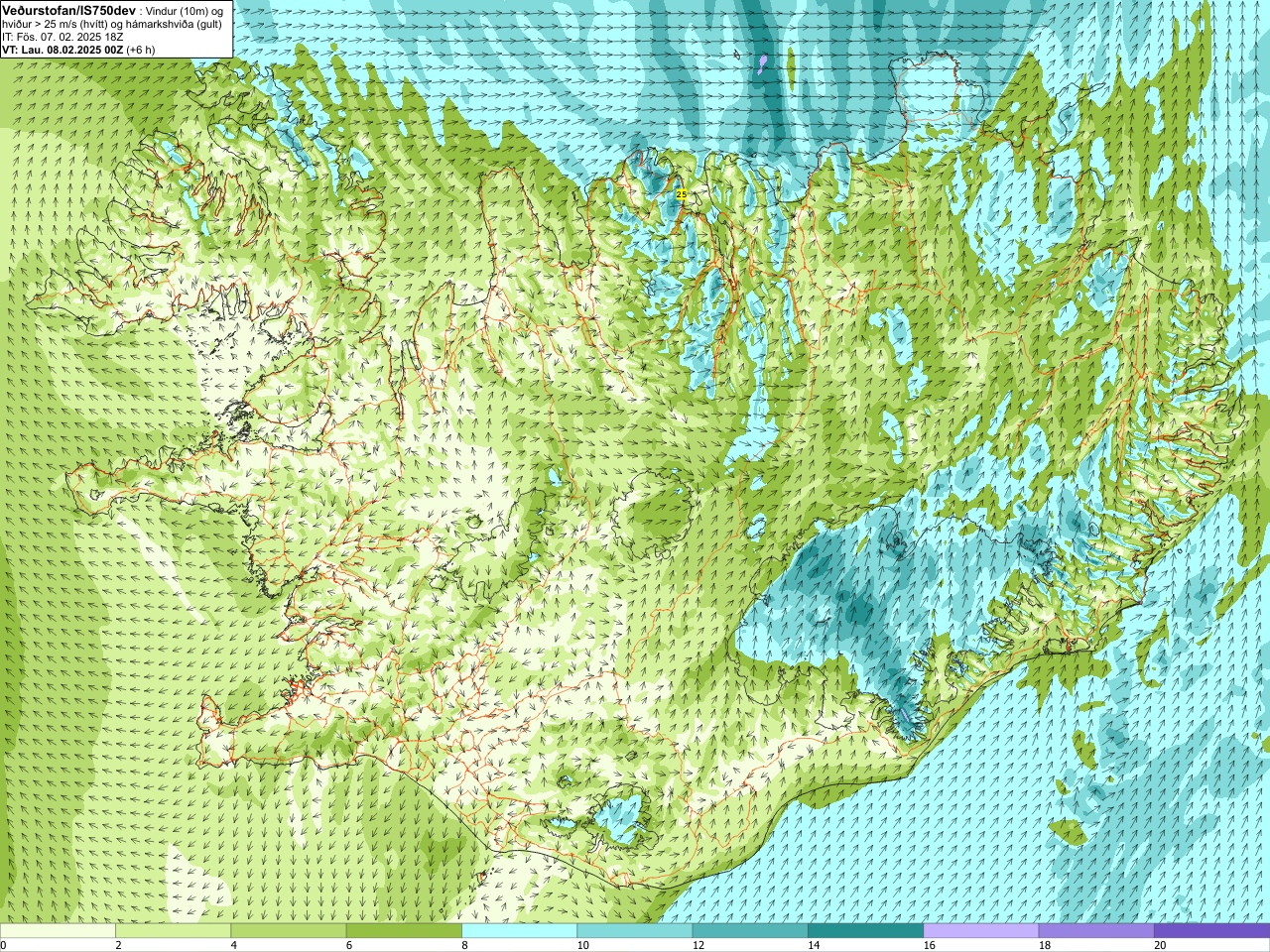Pick the 14–16 m/s dark teal swatch

(865, 931)
